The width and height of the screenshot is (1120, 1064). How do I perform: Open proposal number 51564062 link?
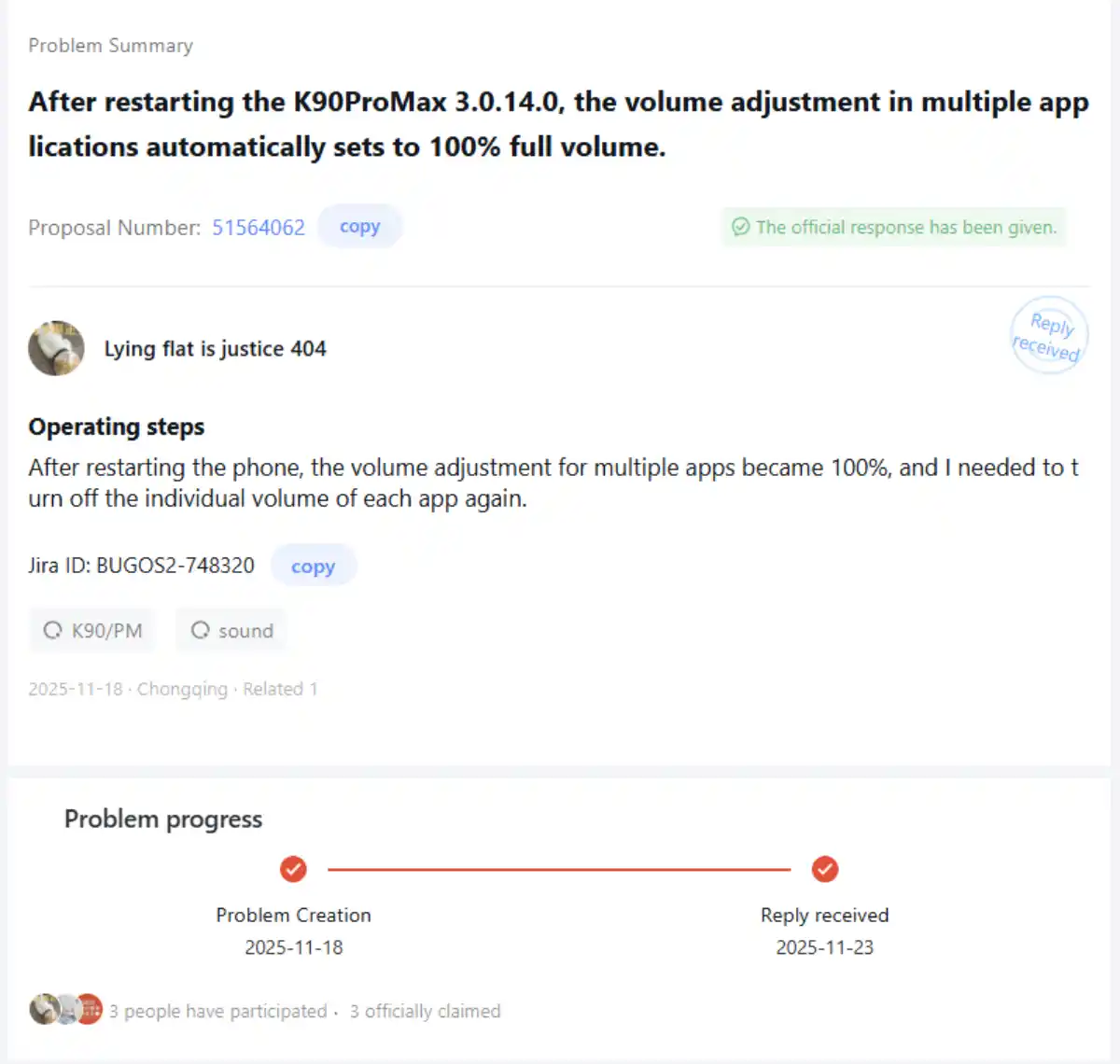tap(259, 228)
